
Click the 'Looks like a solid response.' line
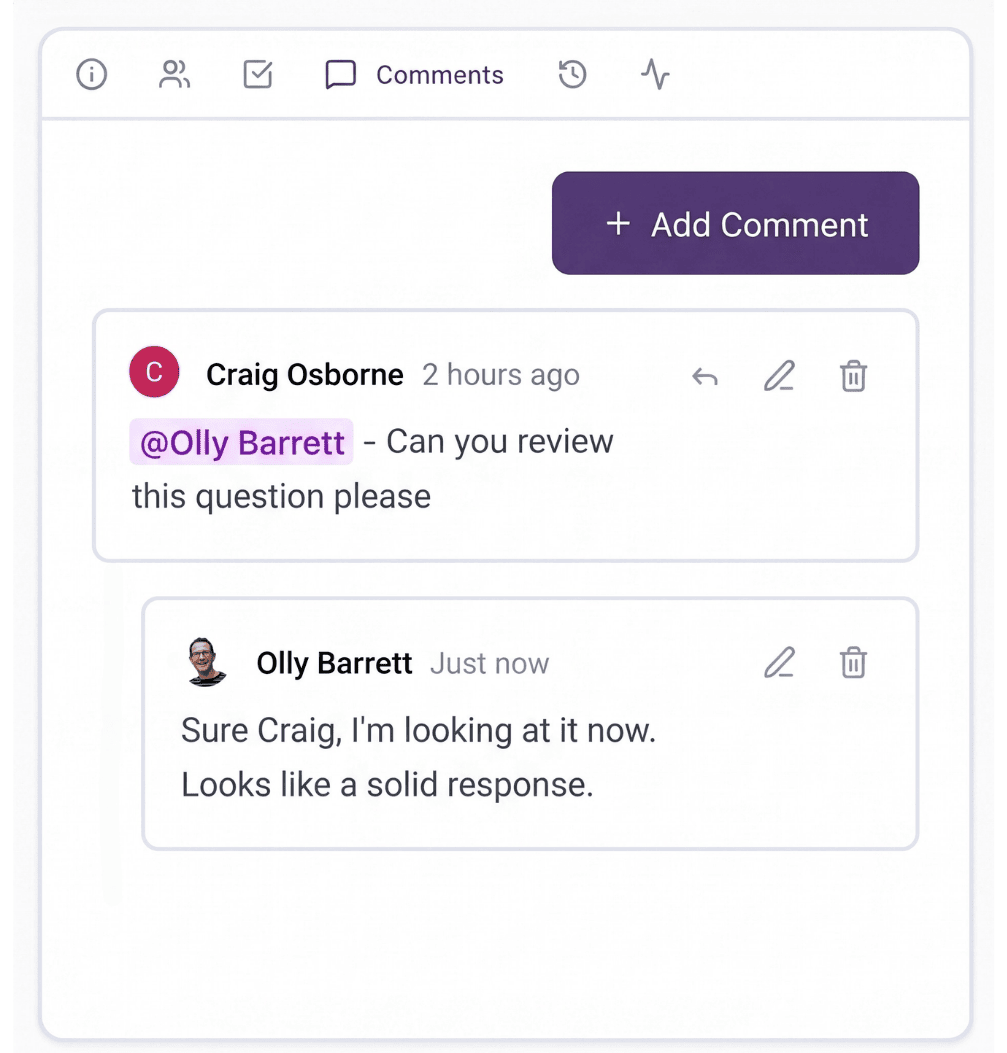[x=387, y=784]
